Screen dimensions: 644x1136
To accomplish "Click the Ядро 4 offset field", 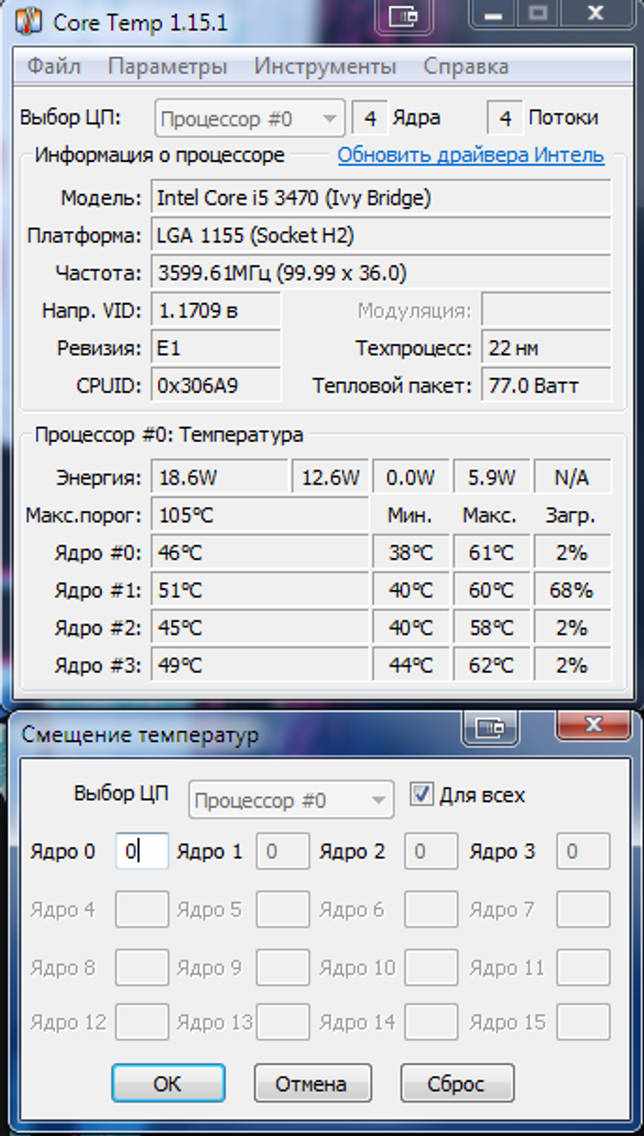I will (142, 909).
